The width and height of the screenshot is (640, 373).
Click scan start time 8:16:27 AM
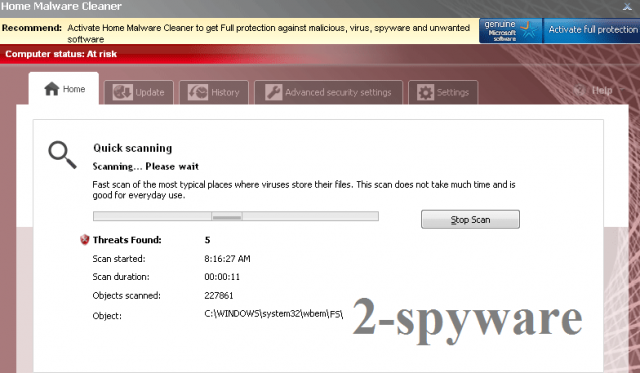(227, 259)
